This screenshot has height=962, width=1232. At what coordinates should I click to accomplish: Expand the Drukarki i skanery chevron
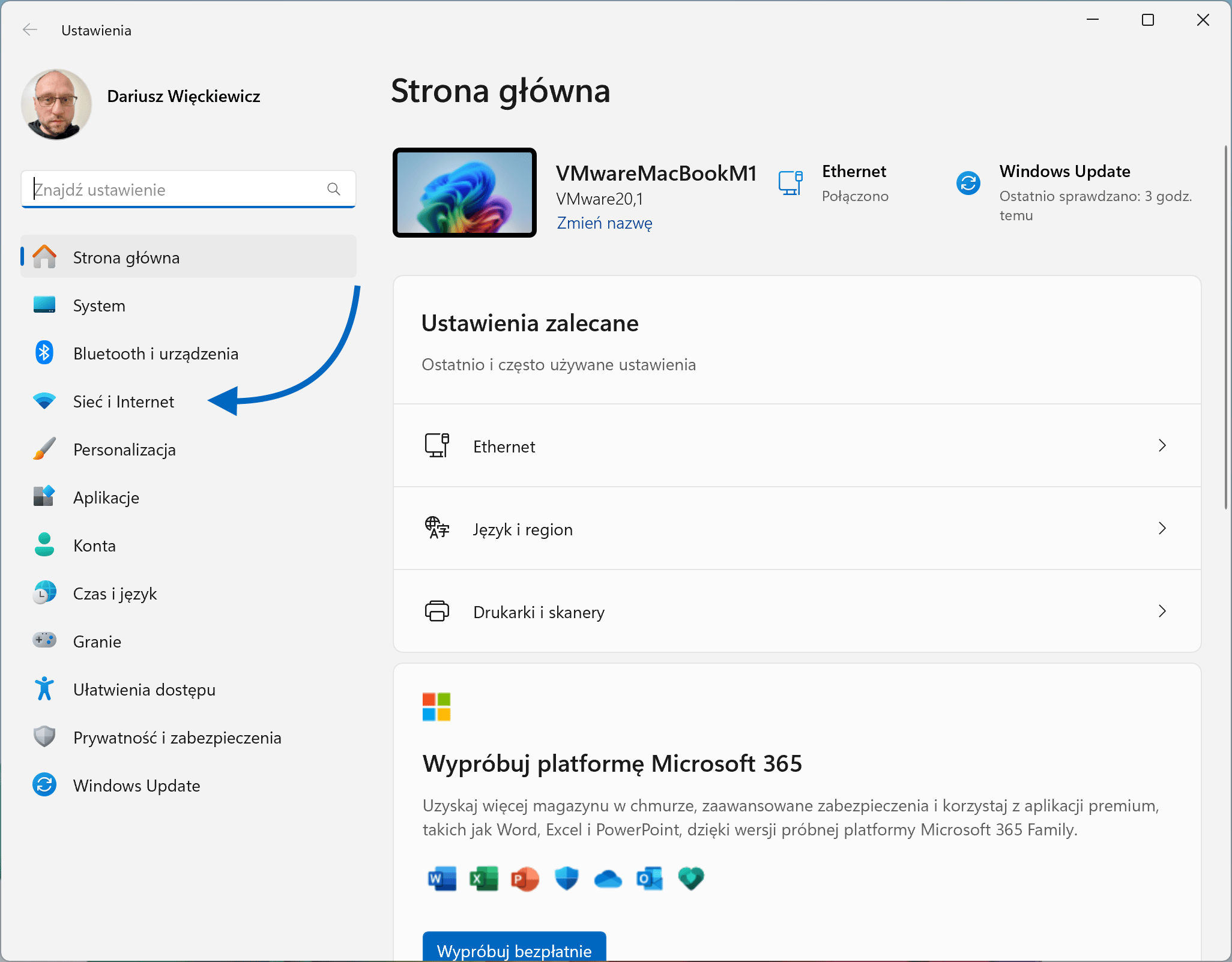pyautogui.click(x=1162, y=611)
